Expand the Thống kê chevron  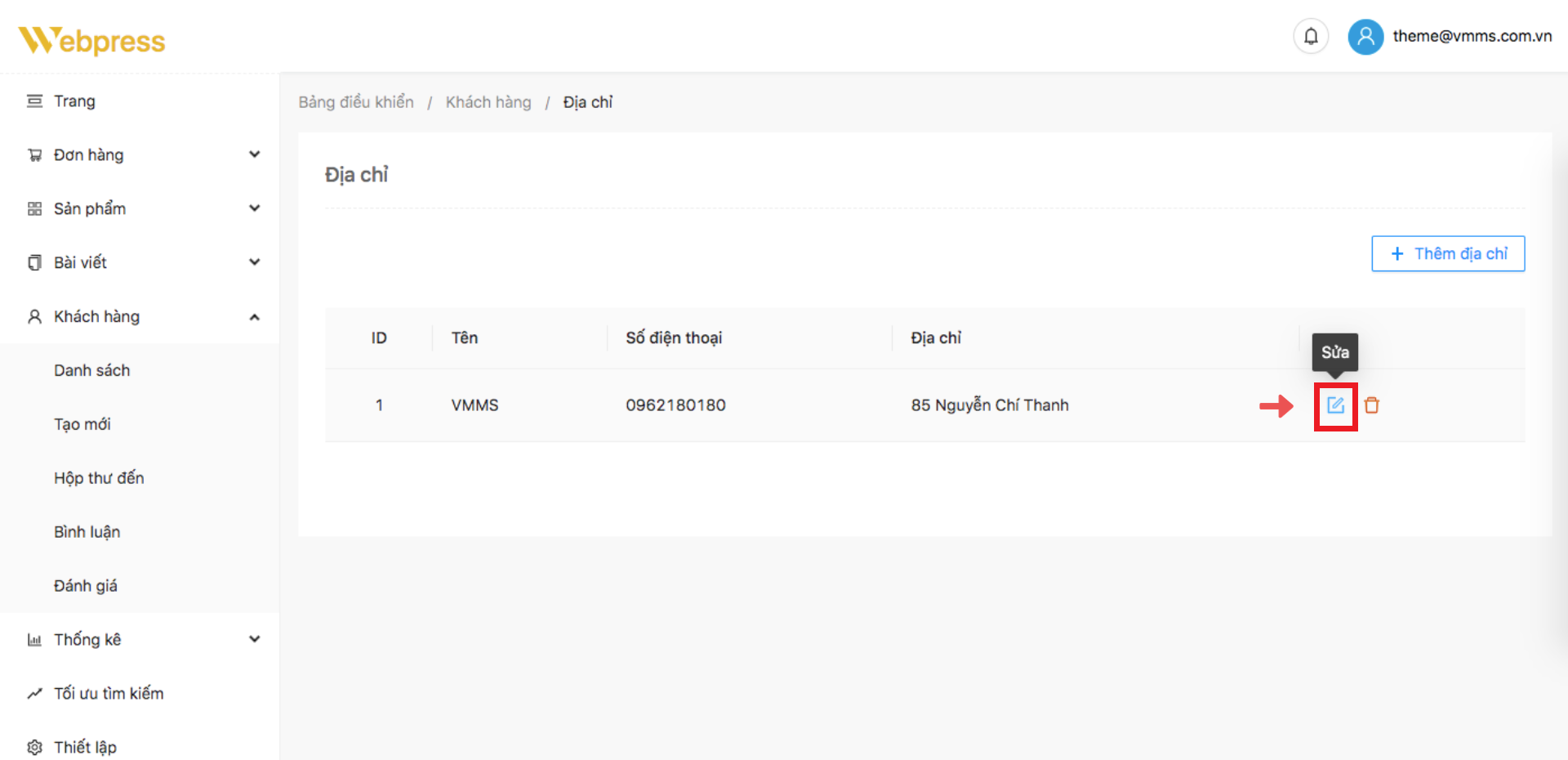(255, 639)
